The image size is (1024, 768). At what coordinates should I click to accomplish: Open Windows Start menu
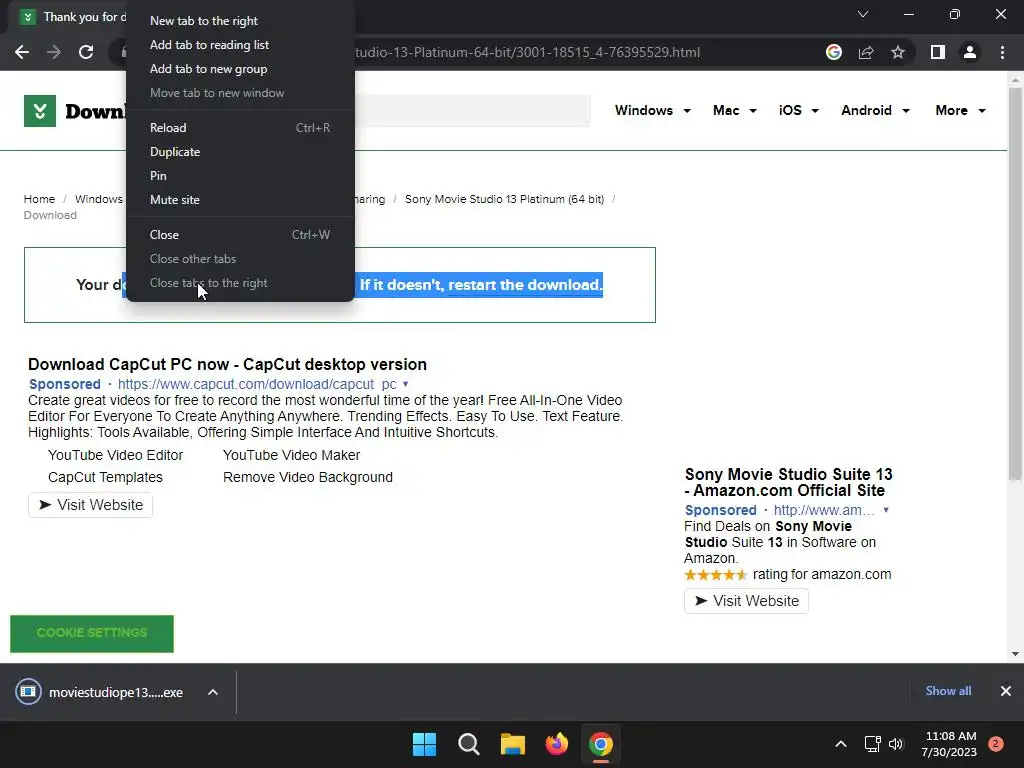[424, 744]
